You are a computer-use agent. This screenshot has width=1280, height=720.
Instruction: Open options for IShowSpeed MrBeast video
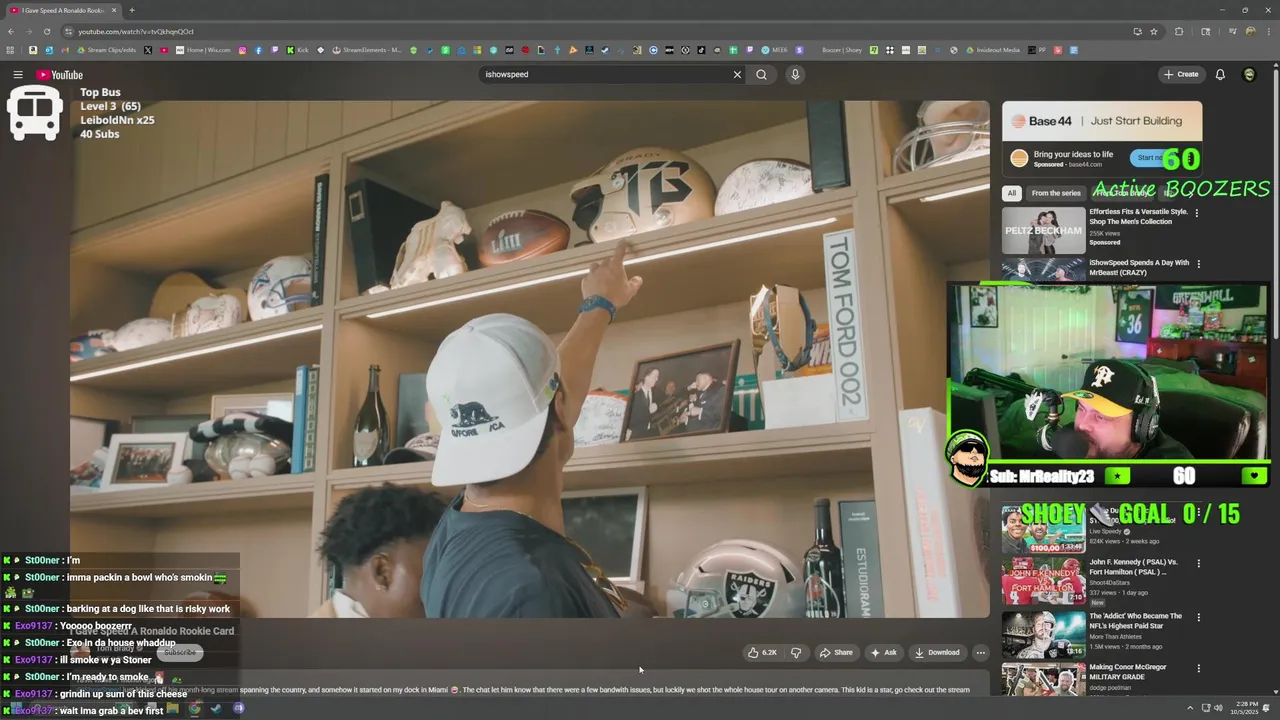click(1198, 264)
